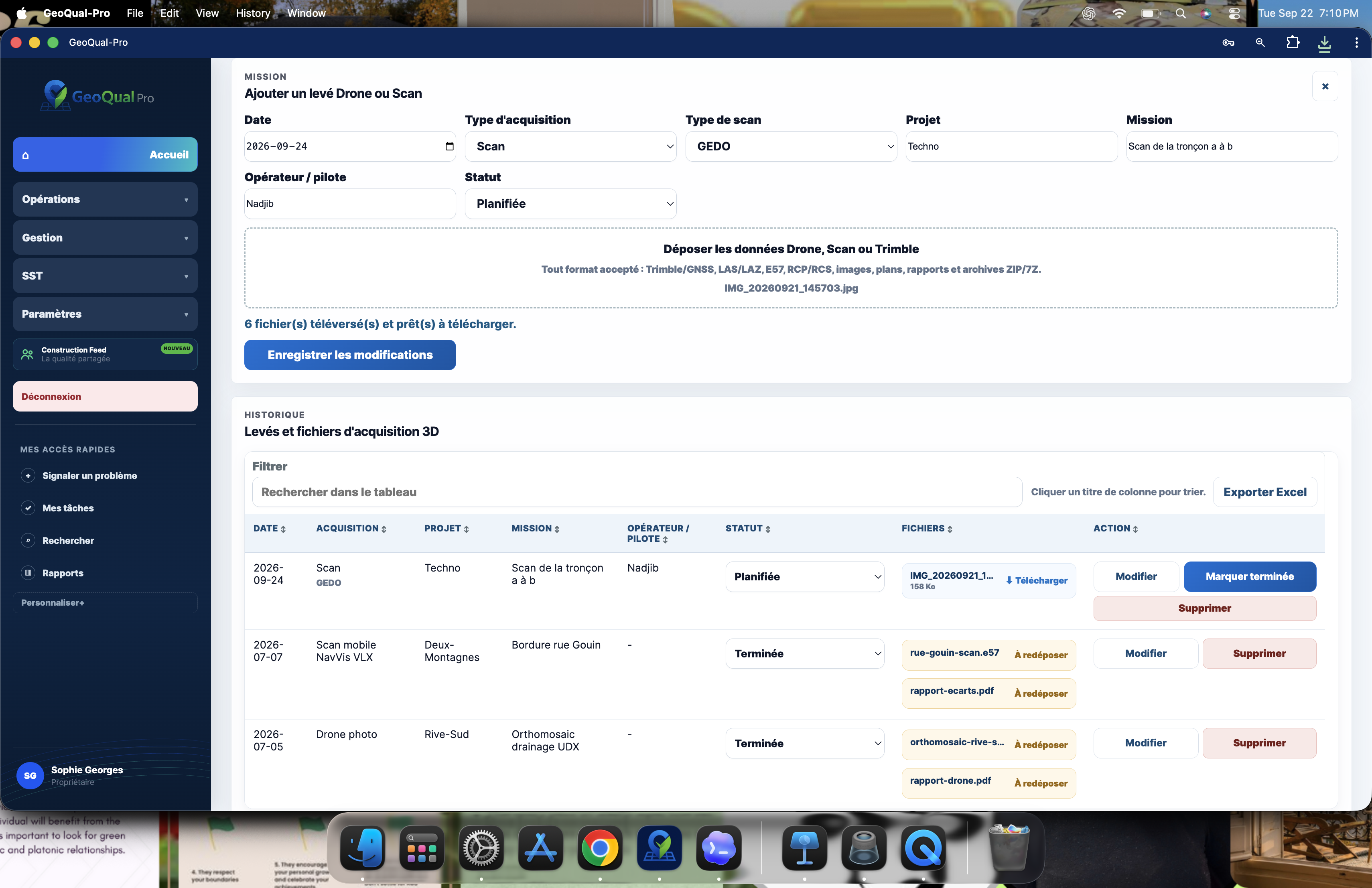
Task: Click the password key icon in title bar
Action: point(1228,43)
